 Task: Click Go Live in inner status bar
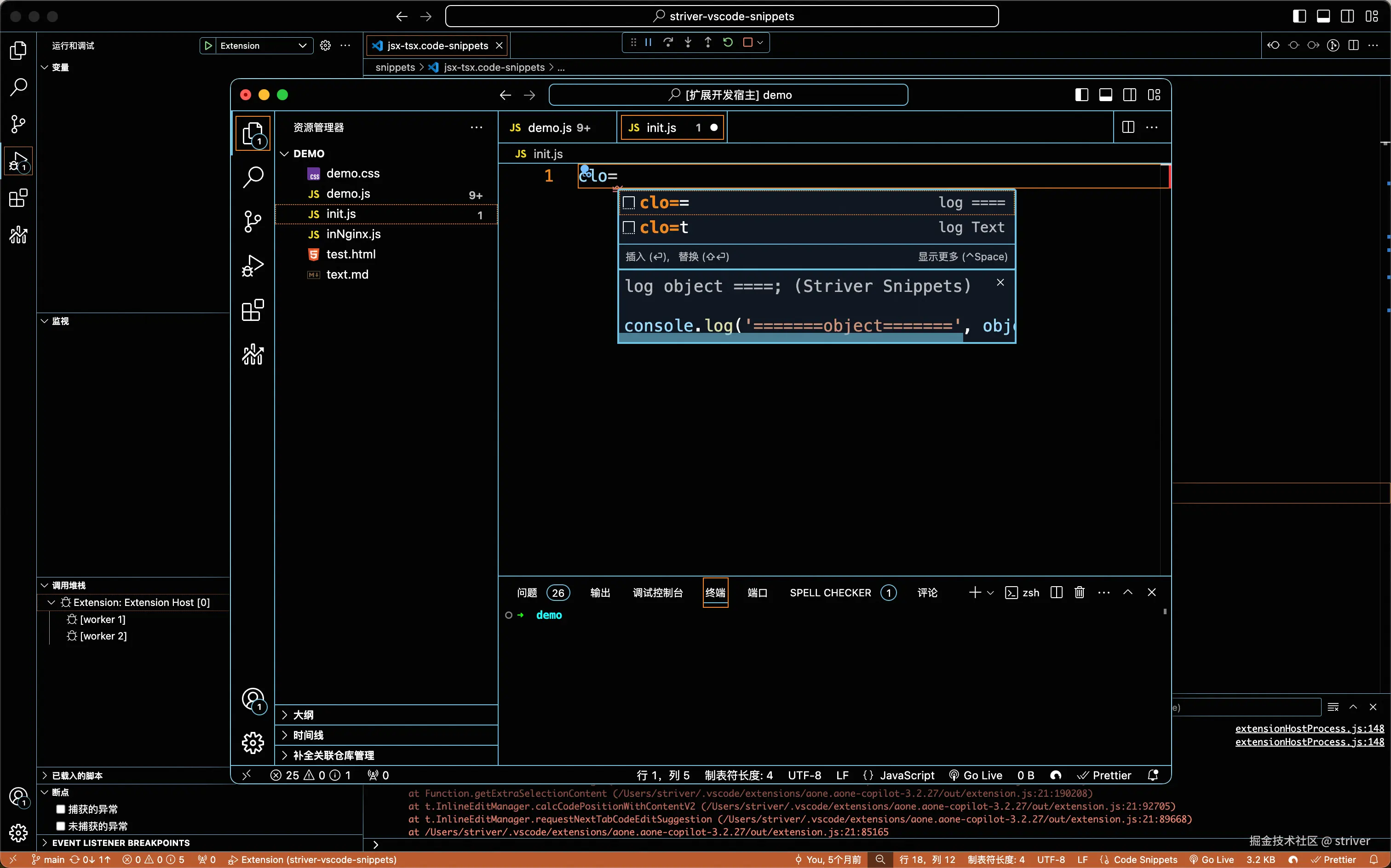pos(976,776)
